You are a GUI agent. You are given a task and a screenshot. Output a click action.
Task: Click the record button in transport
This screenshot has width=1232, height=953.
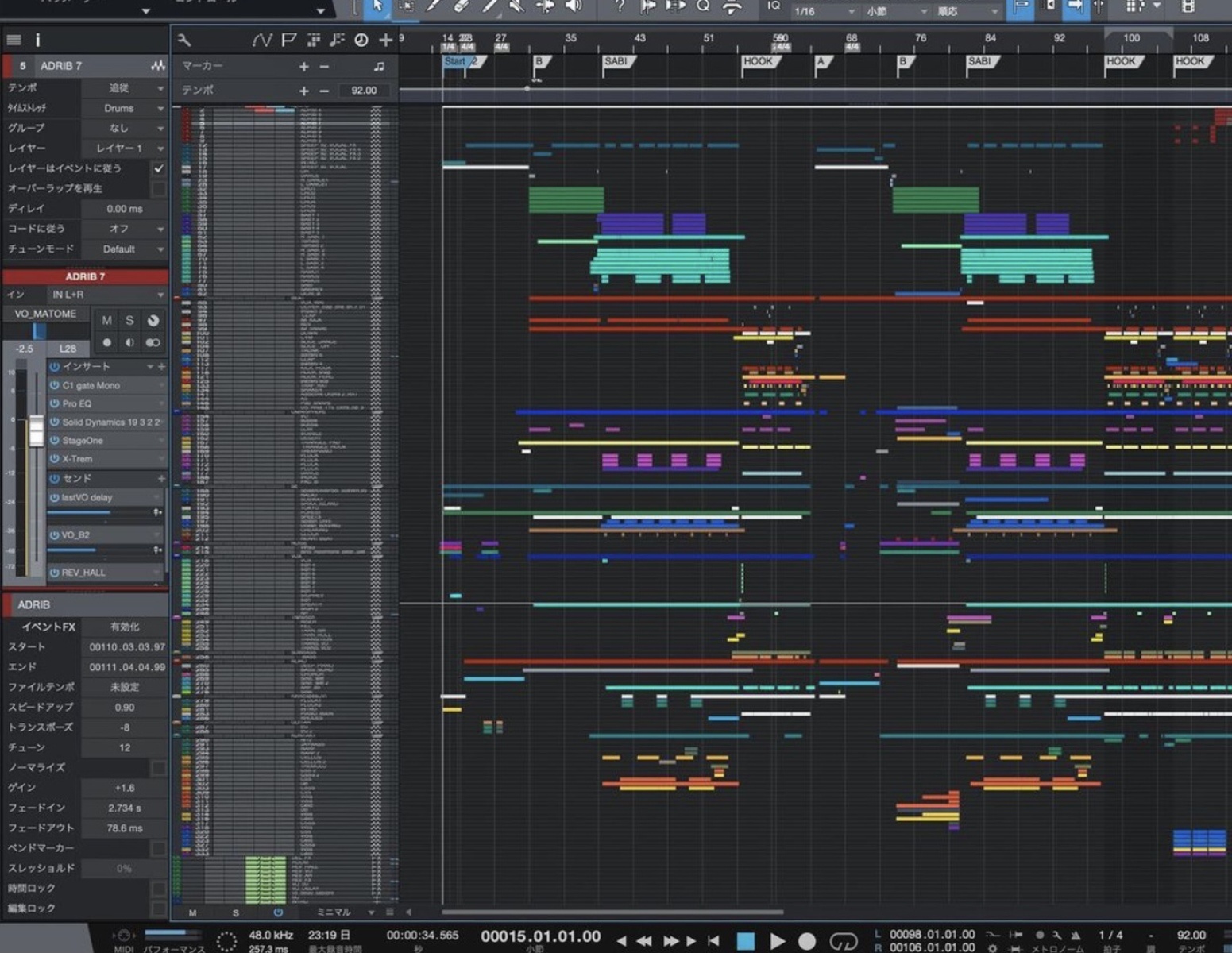click(807, 941)
